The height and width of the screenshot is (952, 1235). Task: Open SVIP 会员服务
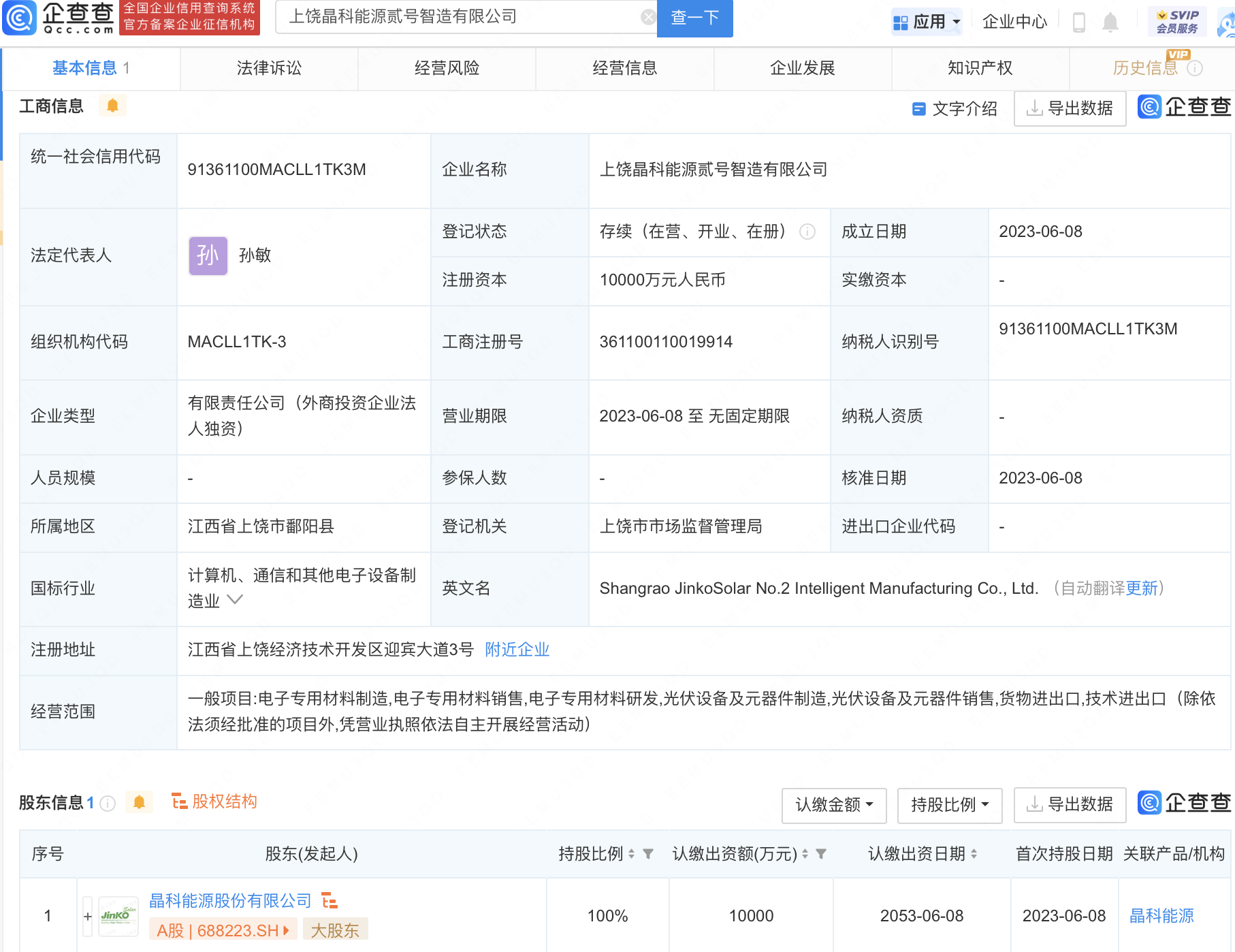[1177, 22]
